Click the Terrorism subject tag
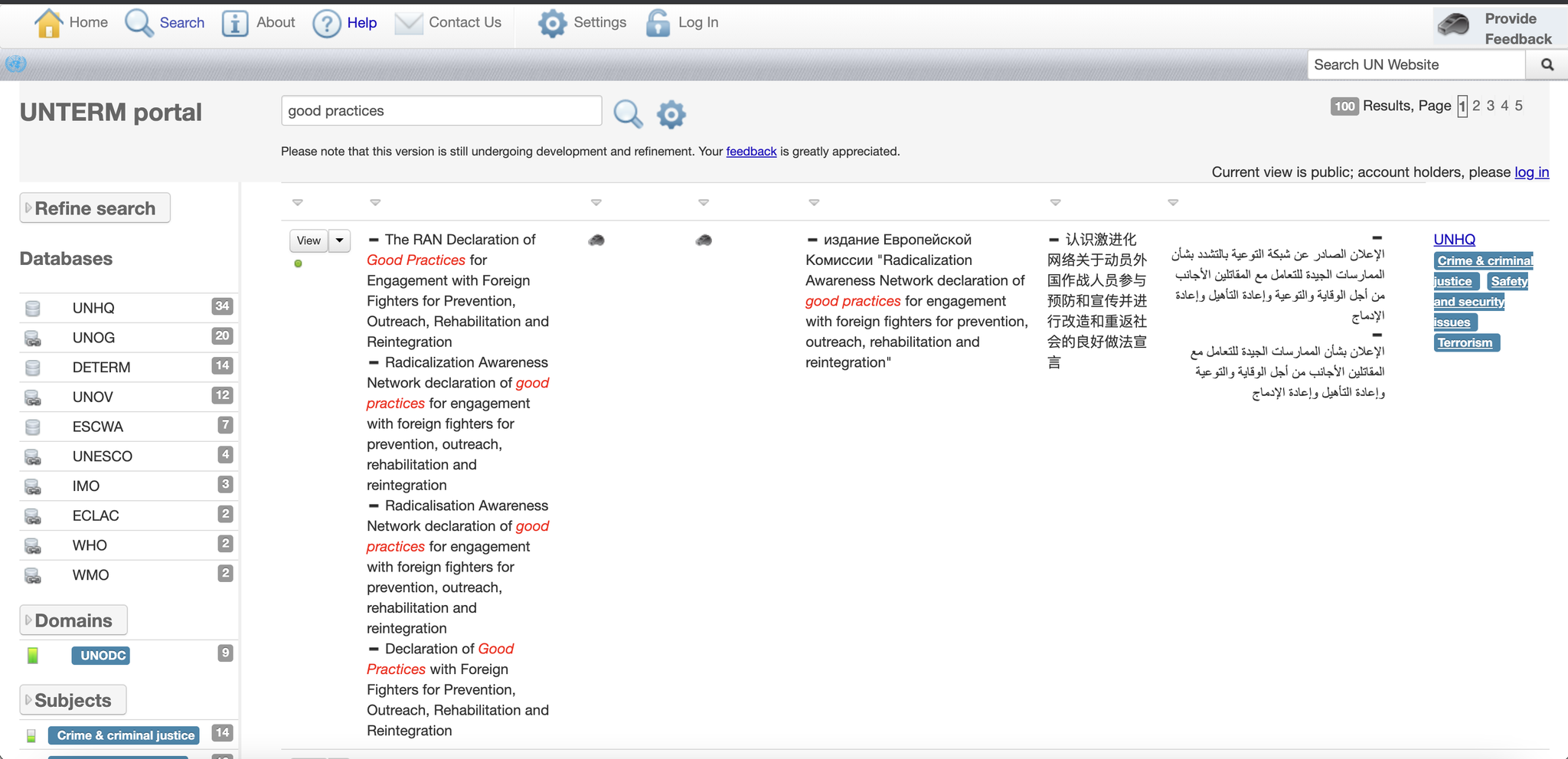The image size is (1568, 759). tap(1466, 342)
